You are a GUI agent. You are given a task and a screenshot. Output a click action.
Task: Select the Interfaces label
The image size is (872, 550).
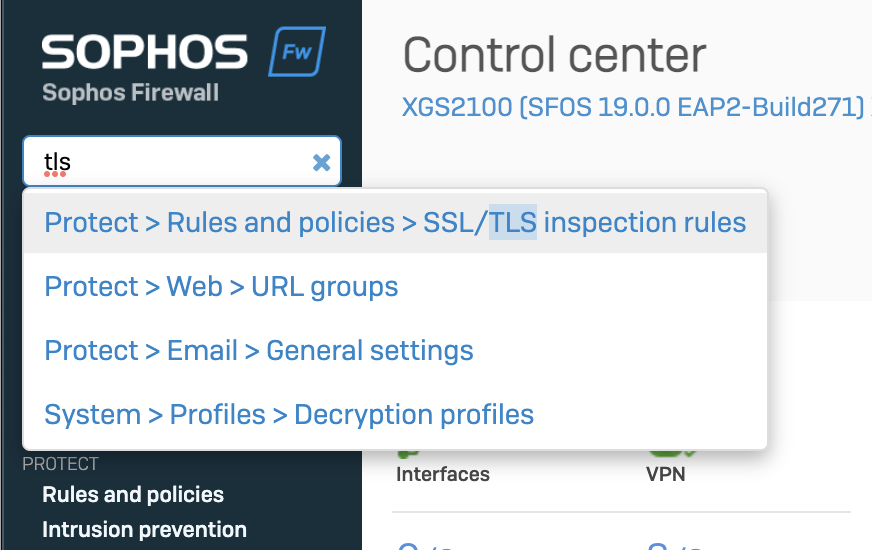click(x=443, y=474)
